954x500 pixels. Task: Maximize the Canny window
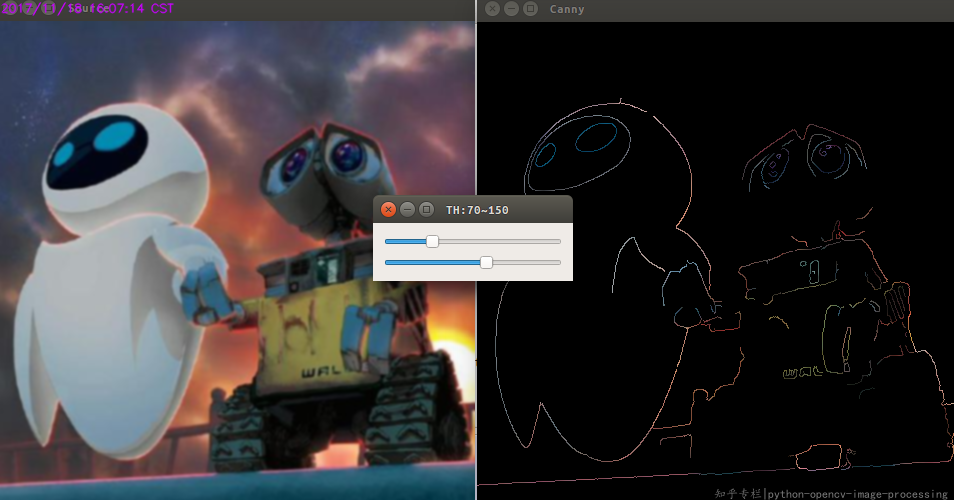pos(531,9)
